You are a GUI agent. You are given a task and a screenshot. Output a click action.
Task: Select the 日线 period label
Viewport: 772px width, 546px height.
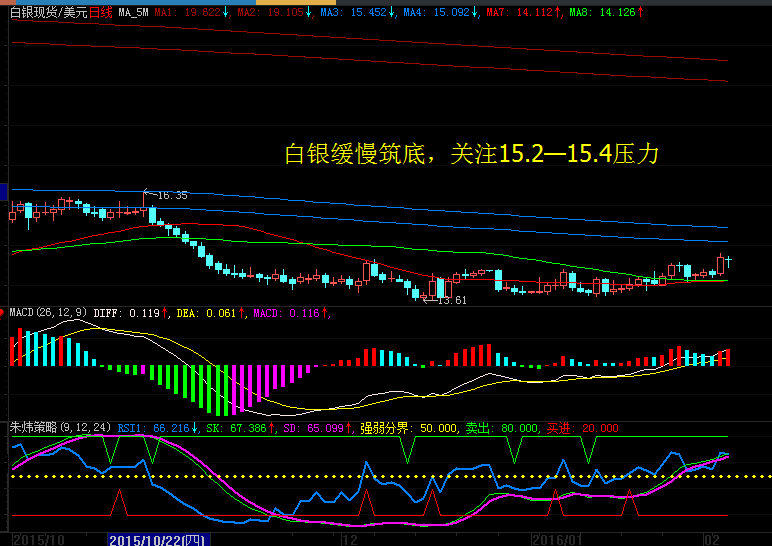pyautogui.click(x=99, y=12)
